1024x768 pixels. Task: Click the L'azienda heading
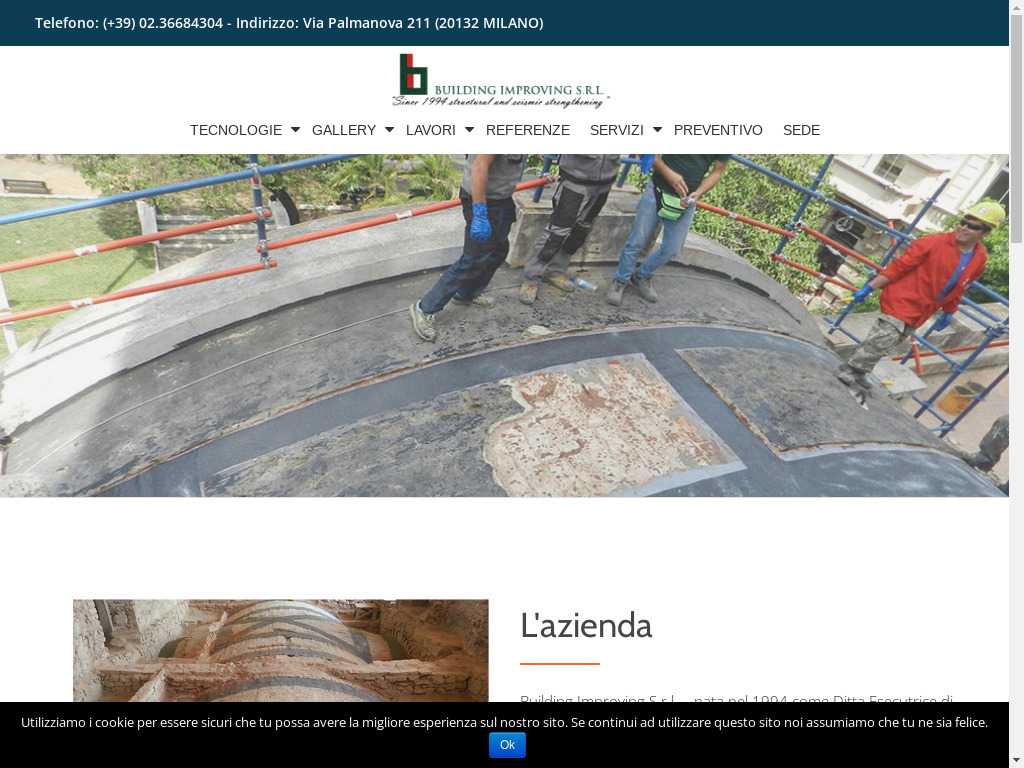[586, 626]
